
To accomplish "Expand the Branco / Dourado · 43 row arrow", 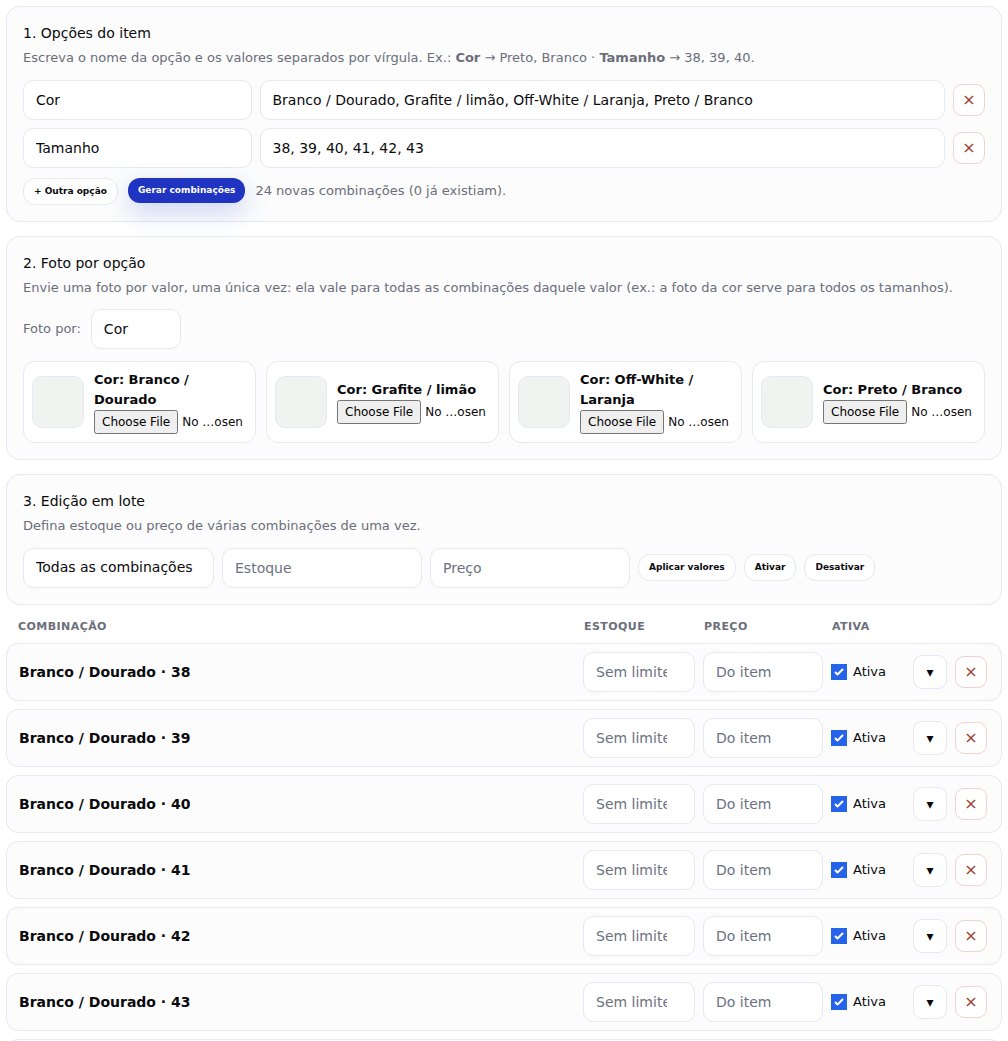I will pos(930,1002).
